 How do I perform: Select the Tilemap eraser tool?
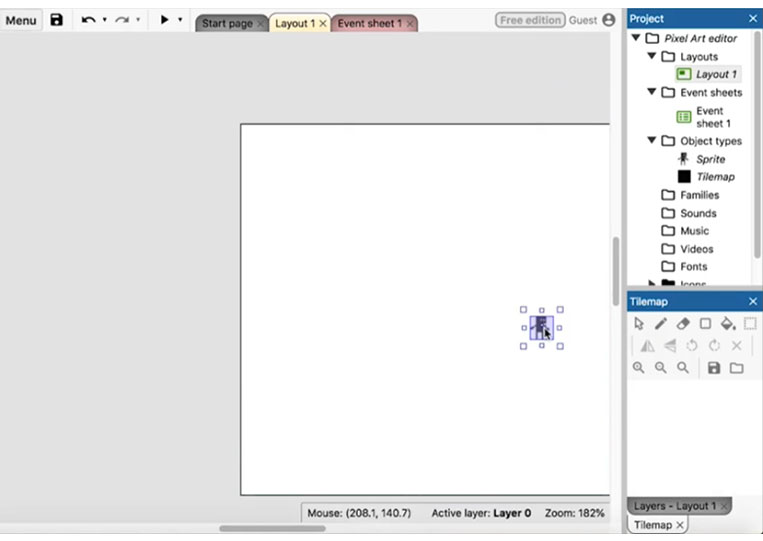click(683, 324)
